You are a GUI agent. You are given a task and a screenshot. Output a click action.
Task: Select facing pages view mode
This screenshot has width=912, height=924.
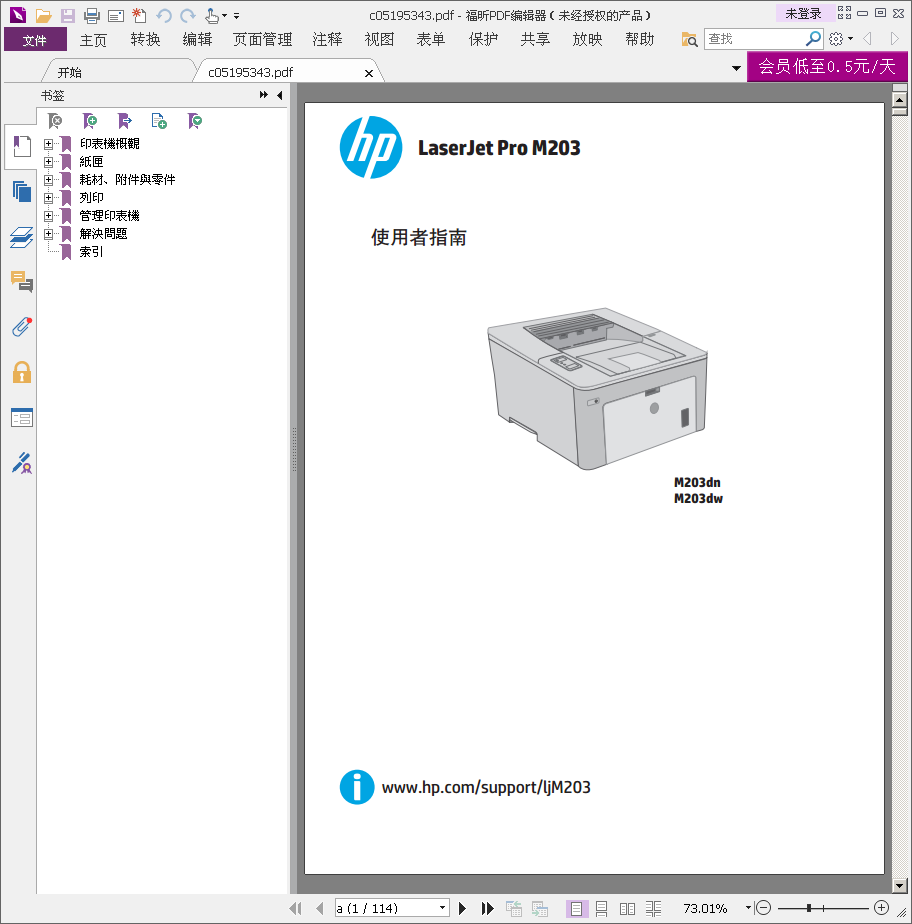[627, 909]
